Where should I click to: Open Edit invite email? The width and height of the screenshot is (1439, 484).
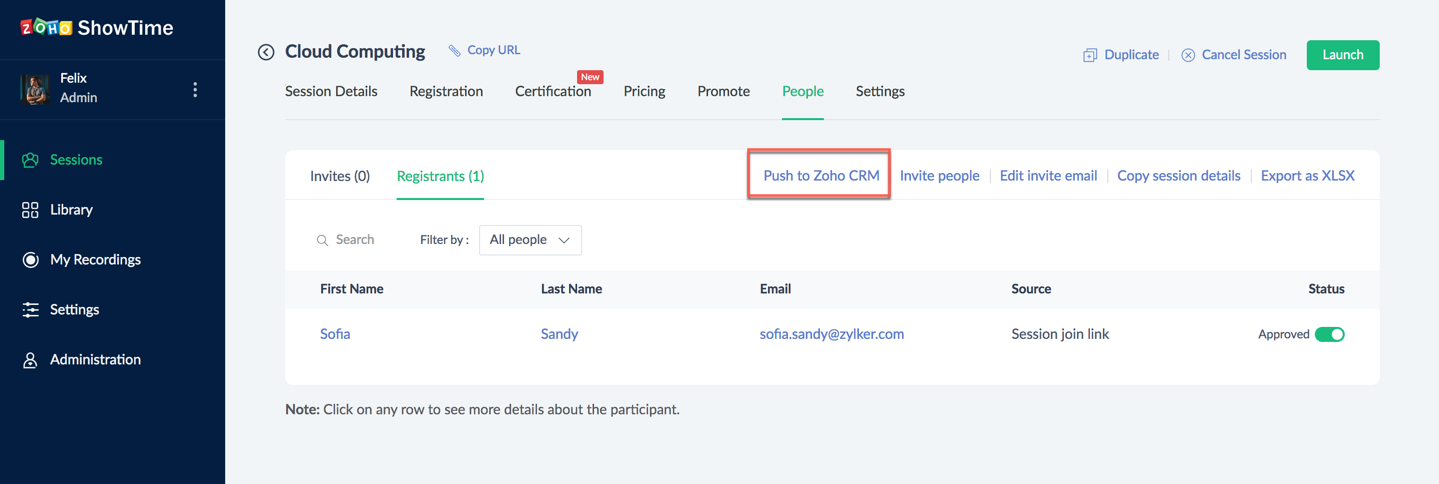pyautogui.click(x=1048, y=175)
